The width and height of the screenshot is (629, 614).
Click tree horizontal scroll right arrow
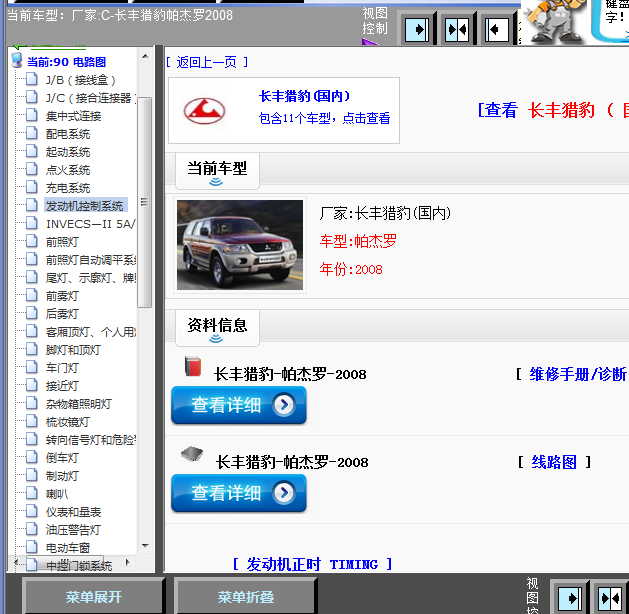click(128, 563)
